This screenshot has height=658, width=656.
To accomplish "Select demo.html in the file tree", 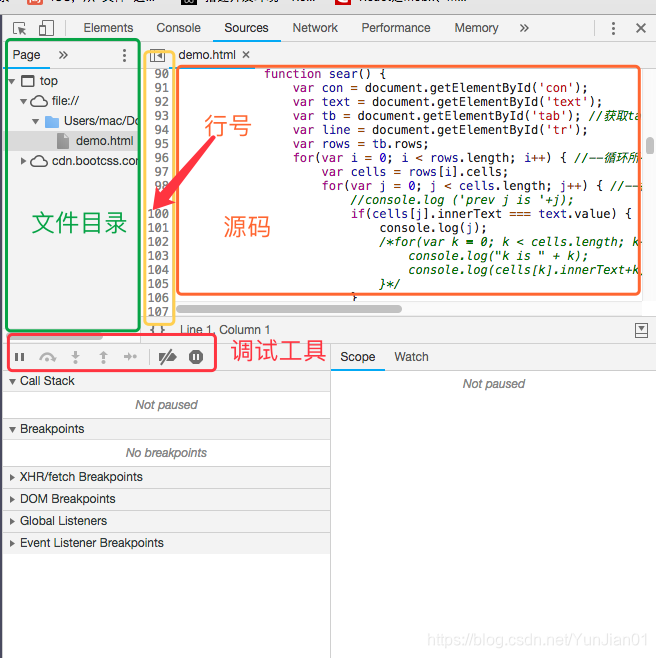I will [x=104, y=141].
